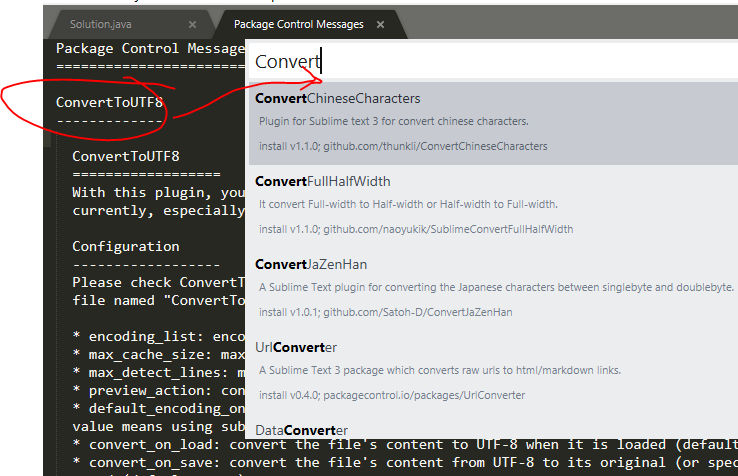Image resolution: width=738 pixels, height=476 pixels.
Task: Click the default_encoding_on setting line
Action: coord(158,409)
